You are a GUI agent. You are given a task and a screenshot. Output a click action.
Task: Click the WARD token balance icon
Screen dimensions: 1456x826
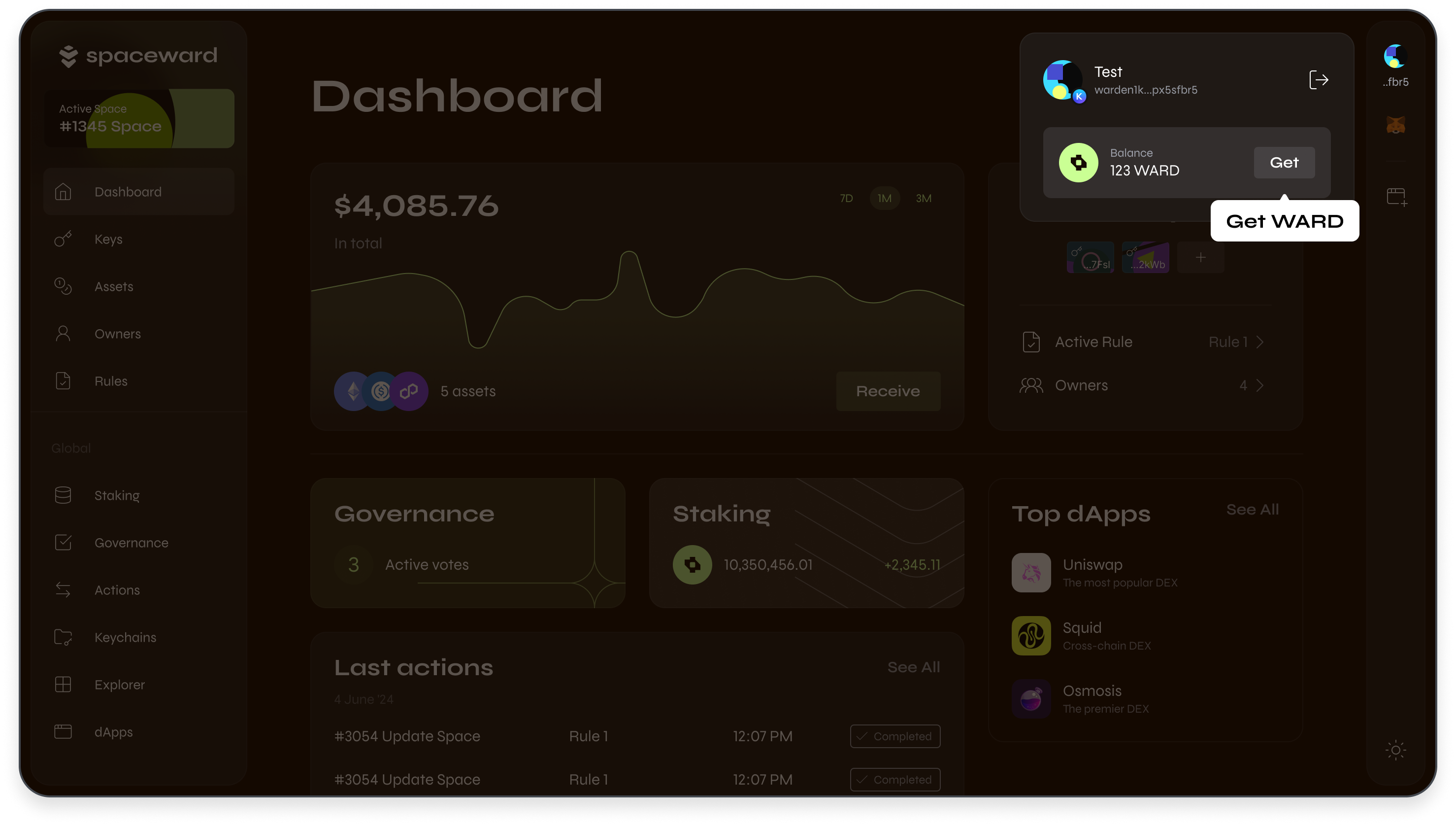[1078, 163]
